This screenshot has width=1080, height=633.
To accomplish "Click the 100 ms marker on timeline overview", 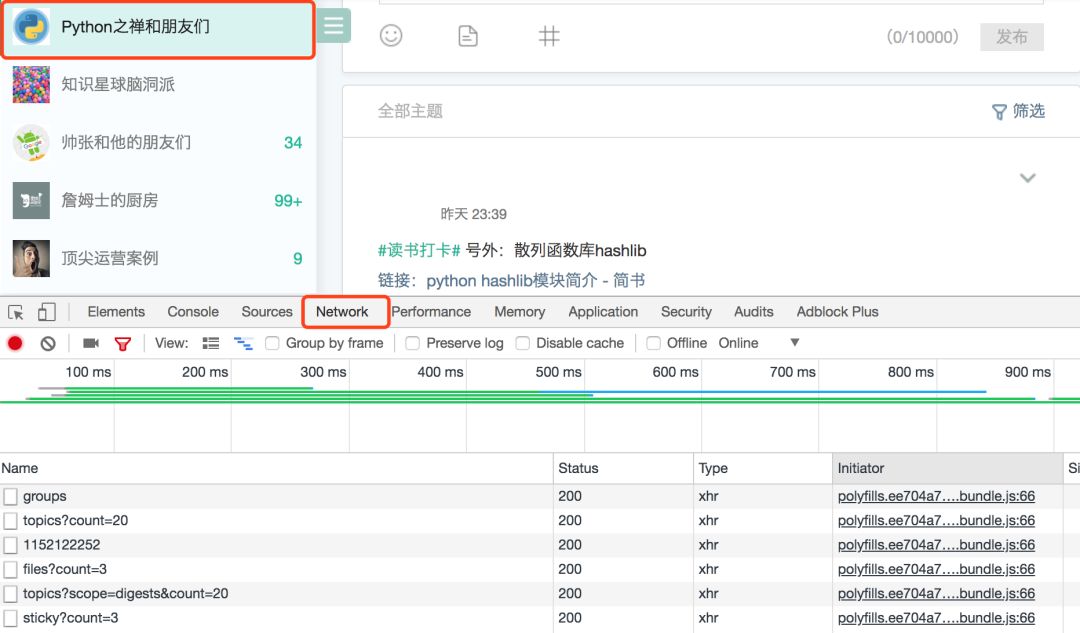I will point(88,372).
